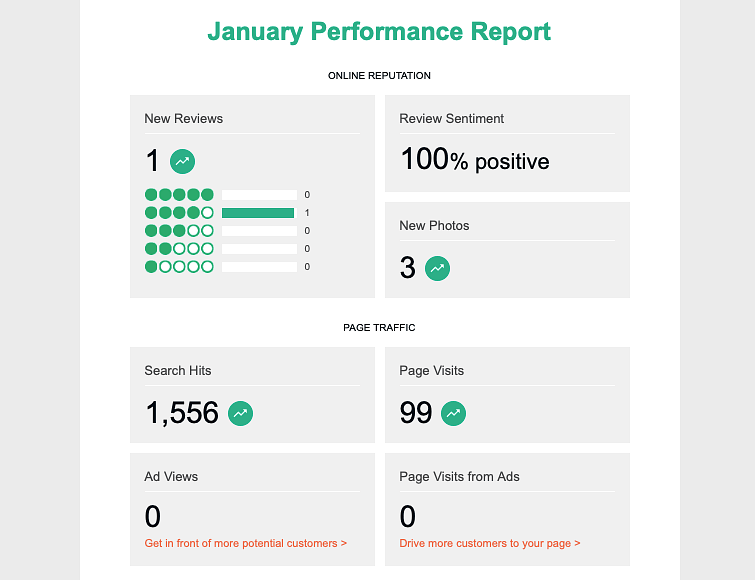This screenshot has width=755, height=580.
Task: Click the 1,556 Search Hits number
Action: tap(182, 413)
